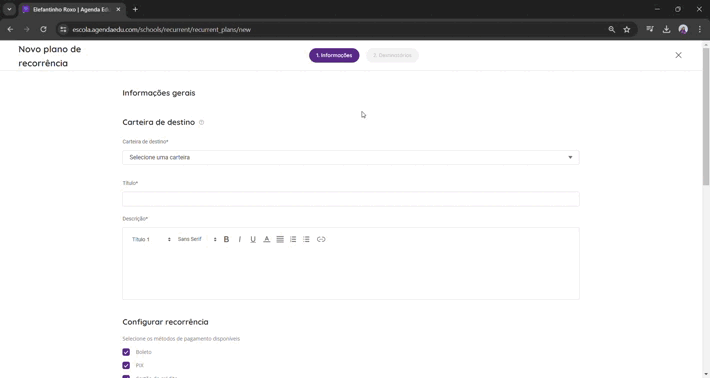
Task: Close the Novo plano de recorrência form
Action: pos(678,55)
